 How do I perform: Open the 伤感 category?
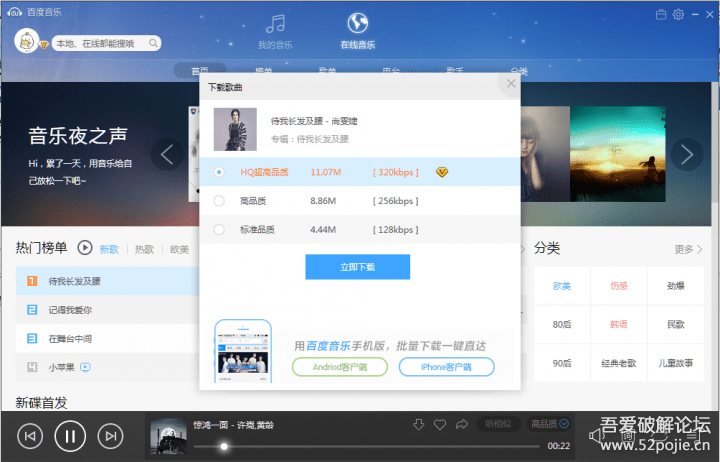tap(619, 286)
